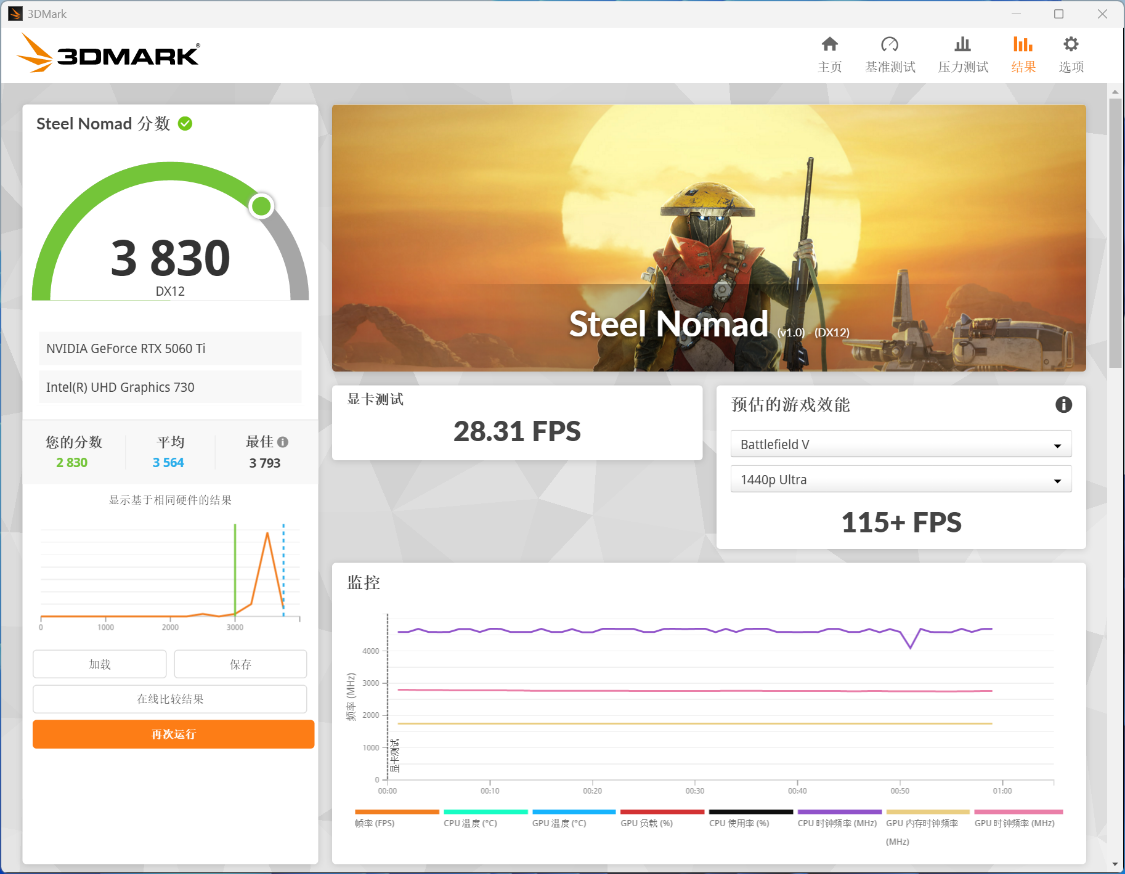The height and width of the screenshot is (874, 1125).
Task: Maximize the 3DMark window
Action: (x=1058, y=14)
